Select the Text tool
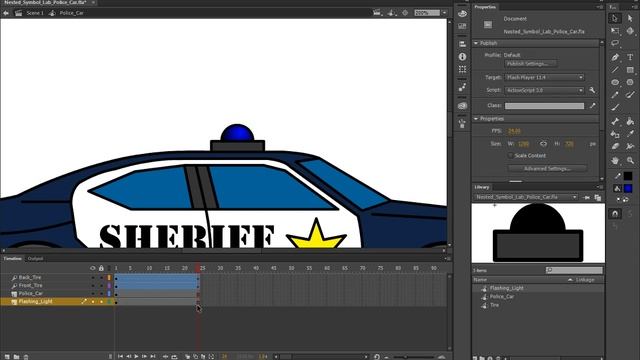The width and height of the screenshot is (640, 360). 630,57
